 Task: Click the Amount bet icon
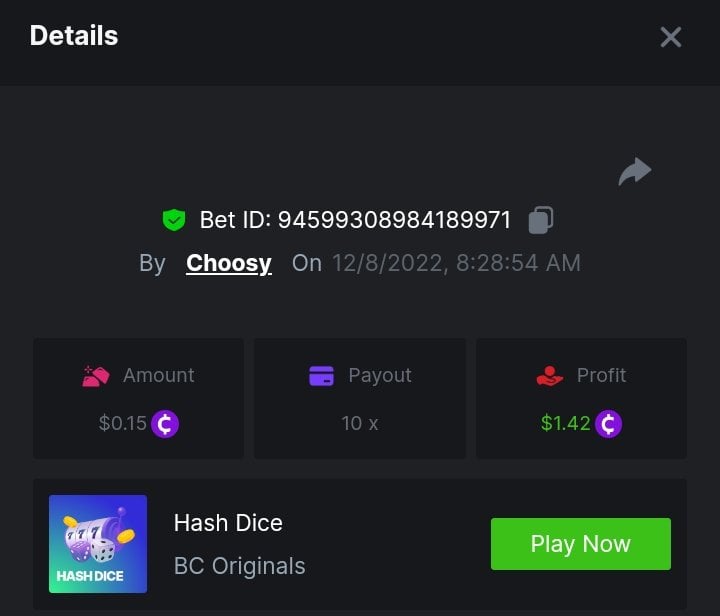[96, 376]
